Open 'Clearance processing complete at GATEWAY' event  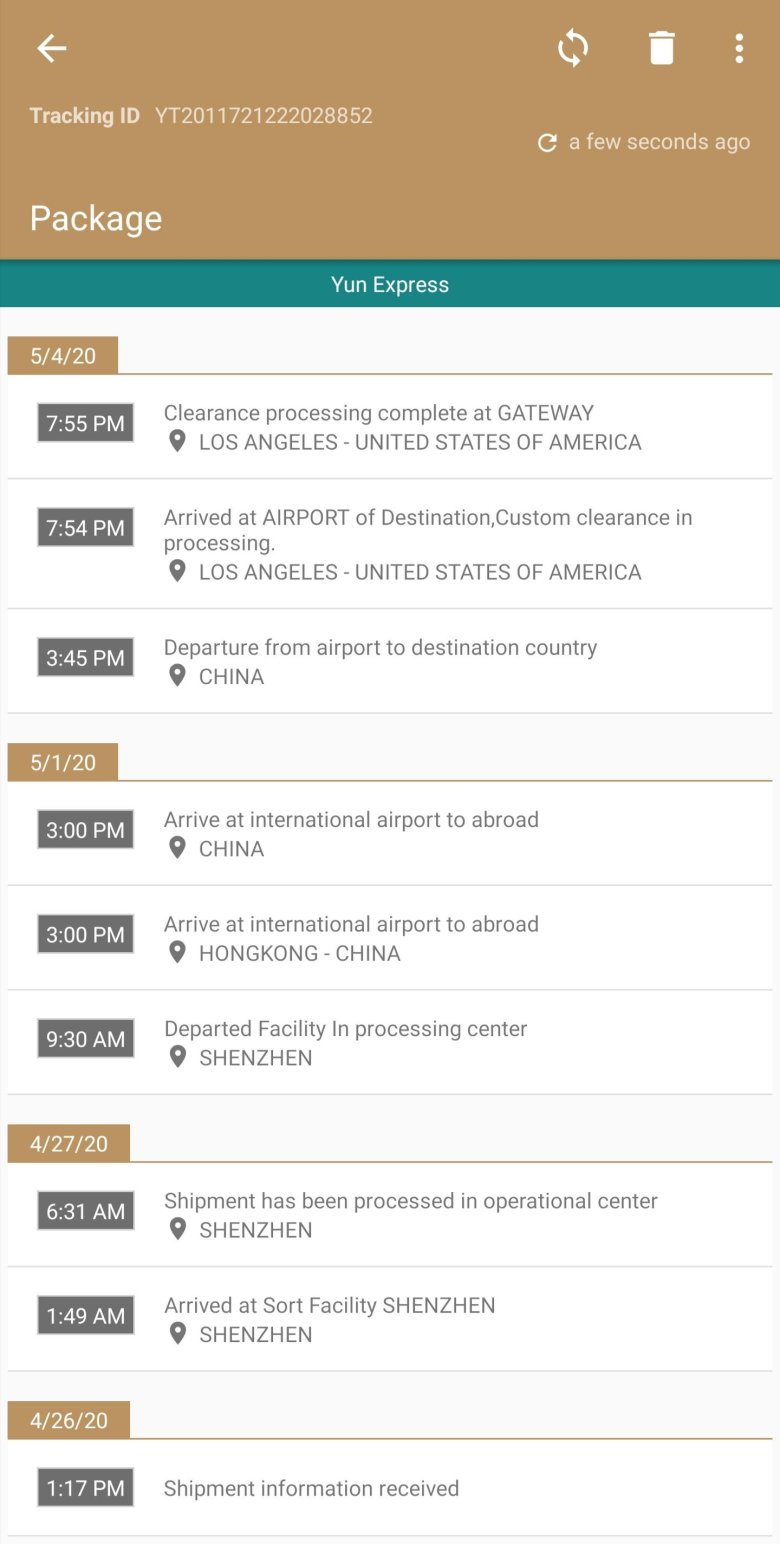379,413
